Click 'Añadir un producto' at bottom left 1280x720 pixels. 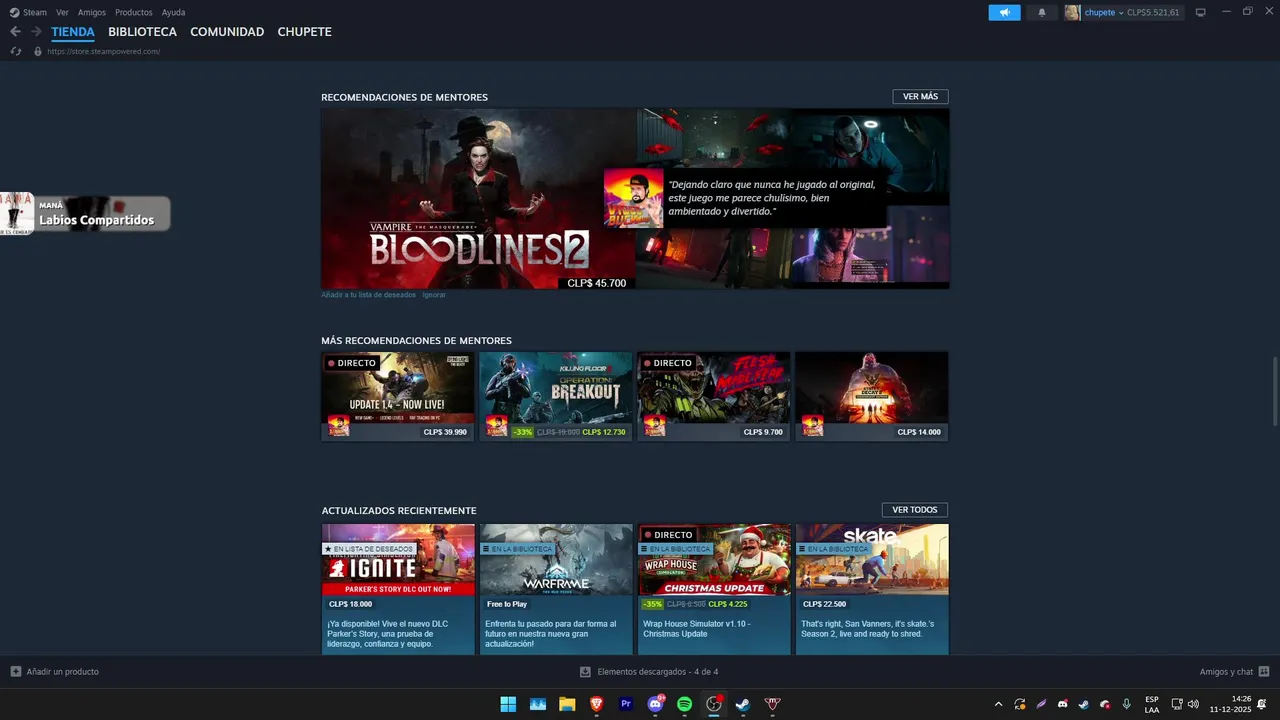(x=55, y=672)
